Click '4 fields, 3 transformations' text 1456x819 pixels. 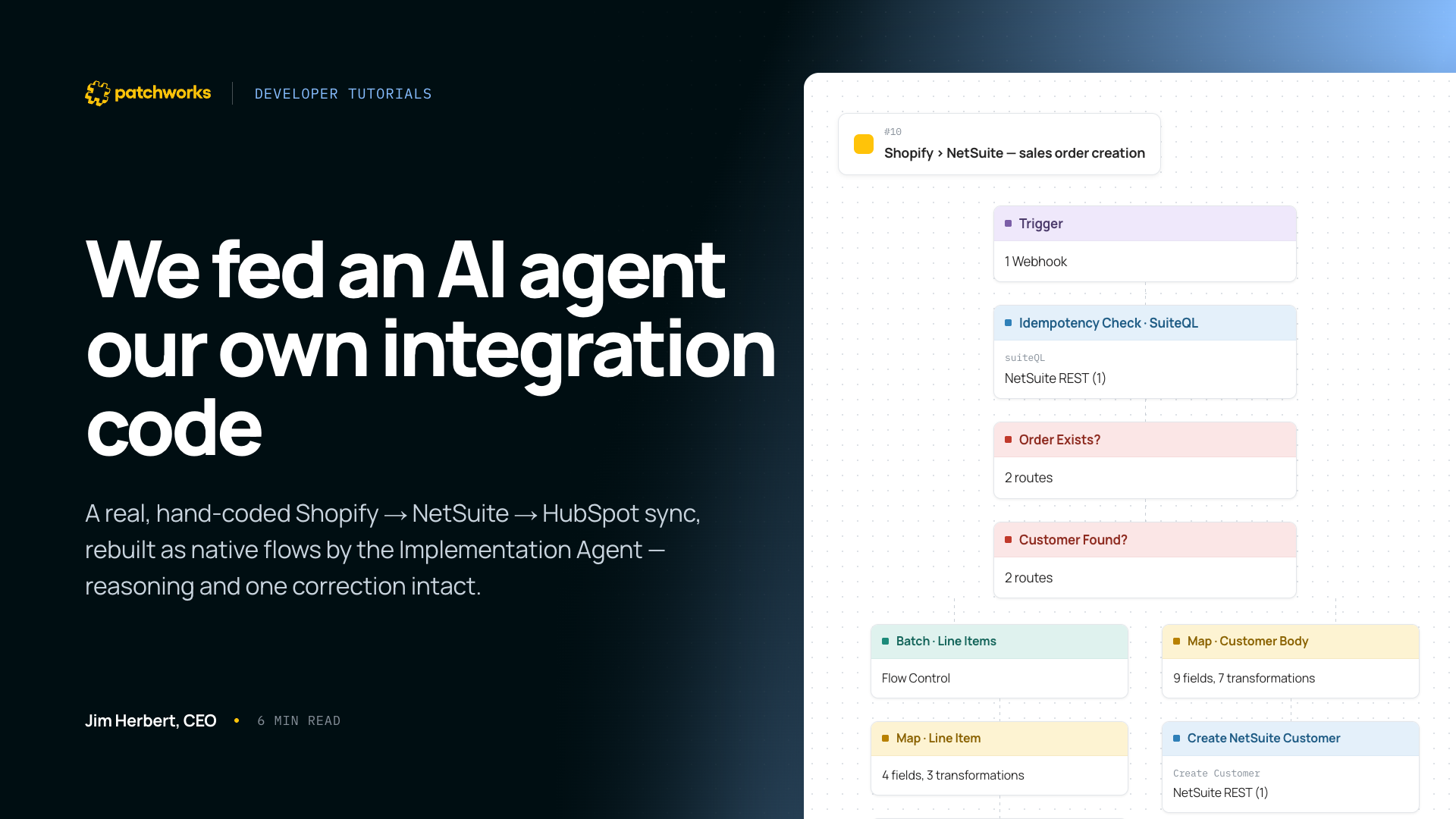tap(952, 776)
